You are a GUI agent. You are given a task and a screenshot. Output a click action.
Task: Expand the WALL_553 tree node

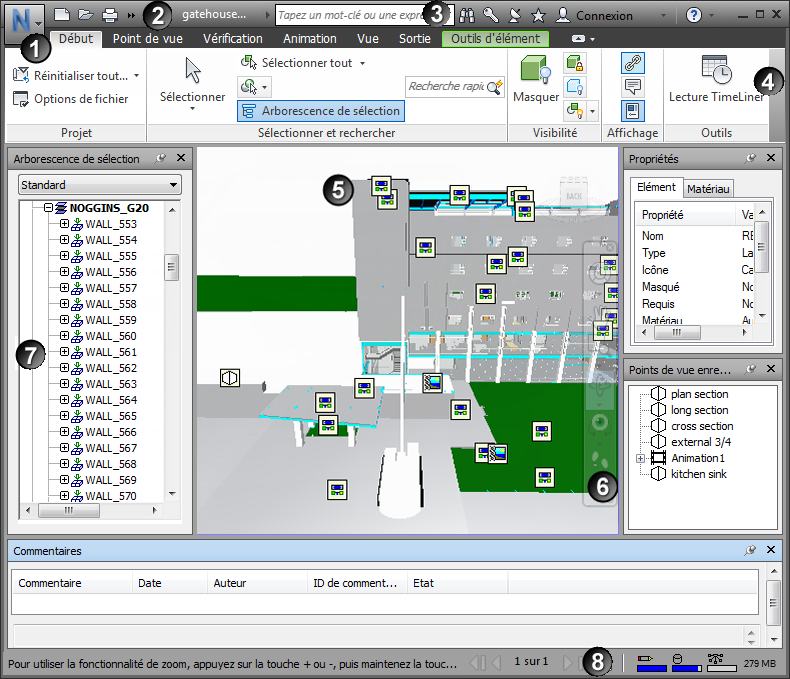(64, 224)
